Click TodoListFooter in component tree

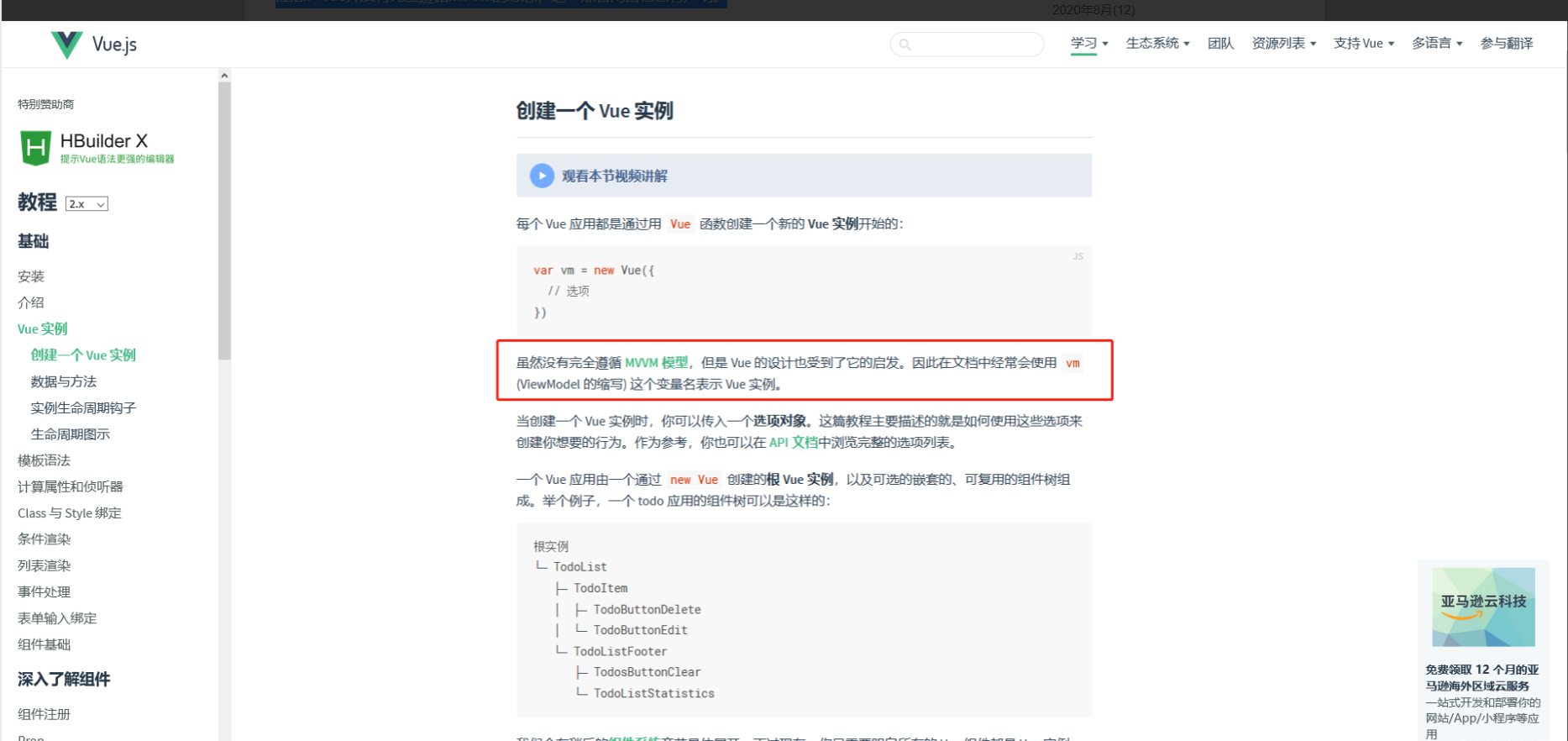(620, 652)
